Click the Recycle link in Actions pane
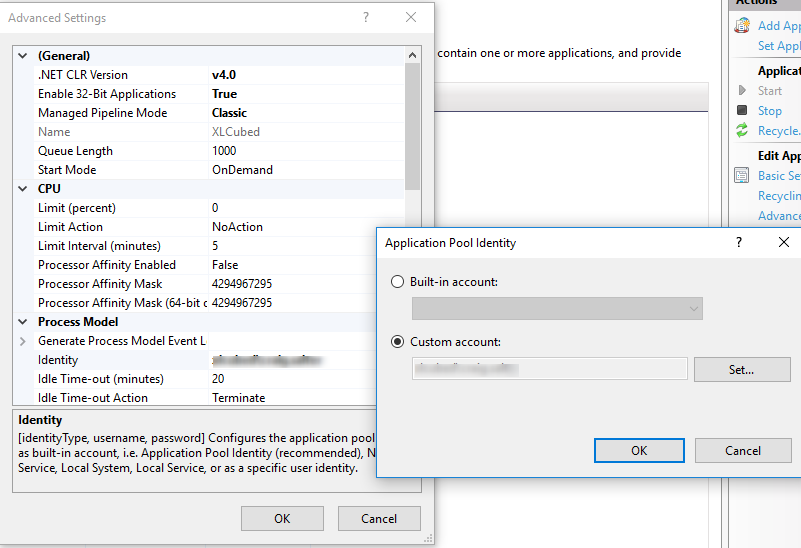Screen dimensions: 801x548 [778, 131]
